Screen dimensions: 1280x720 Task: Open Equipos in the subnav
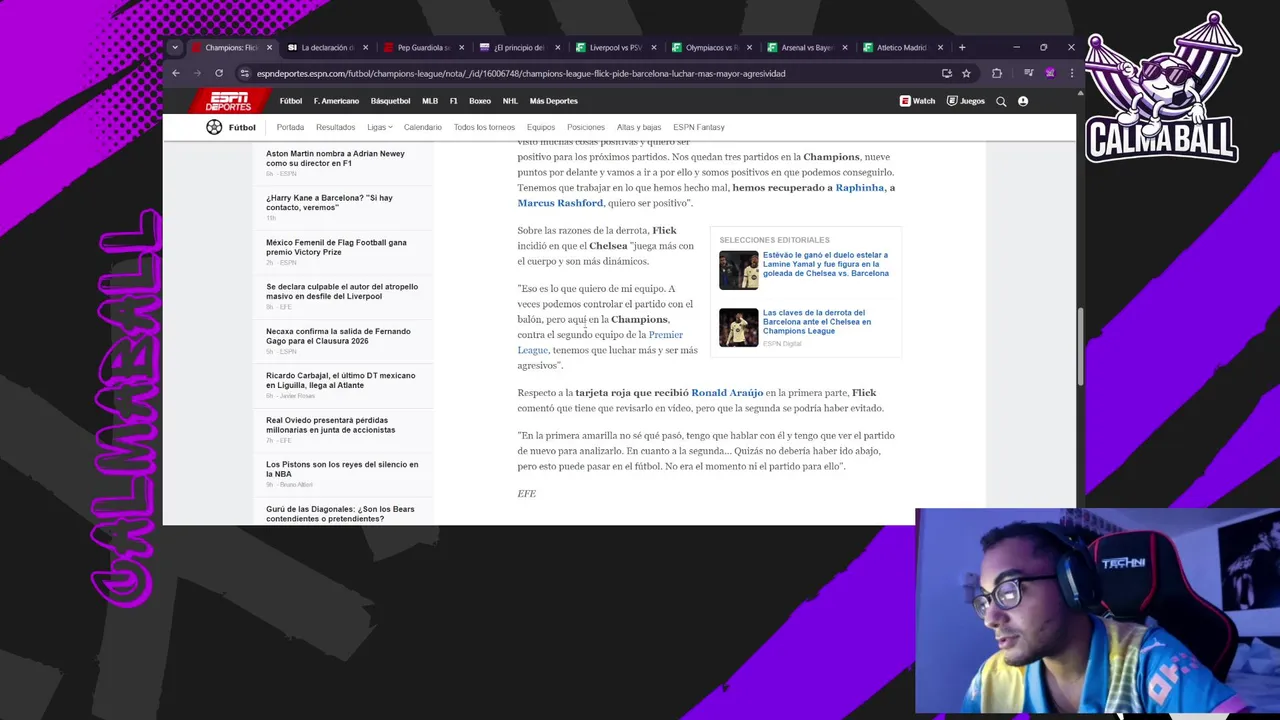tap(541, 127)
